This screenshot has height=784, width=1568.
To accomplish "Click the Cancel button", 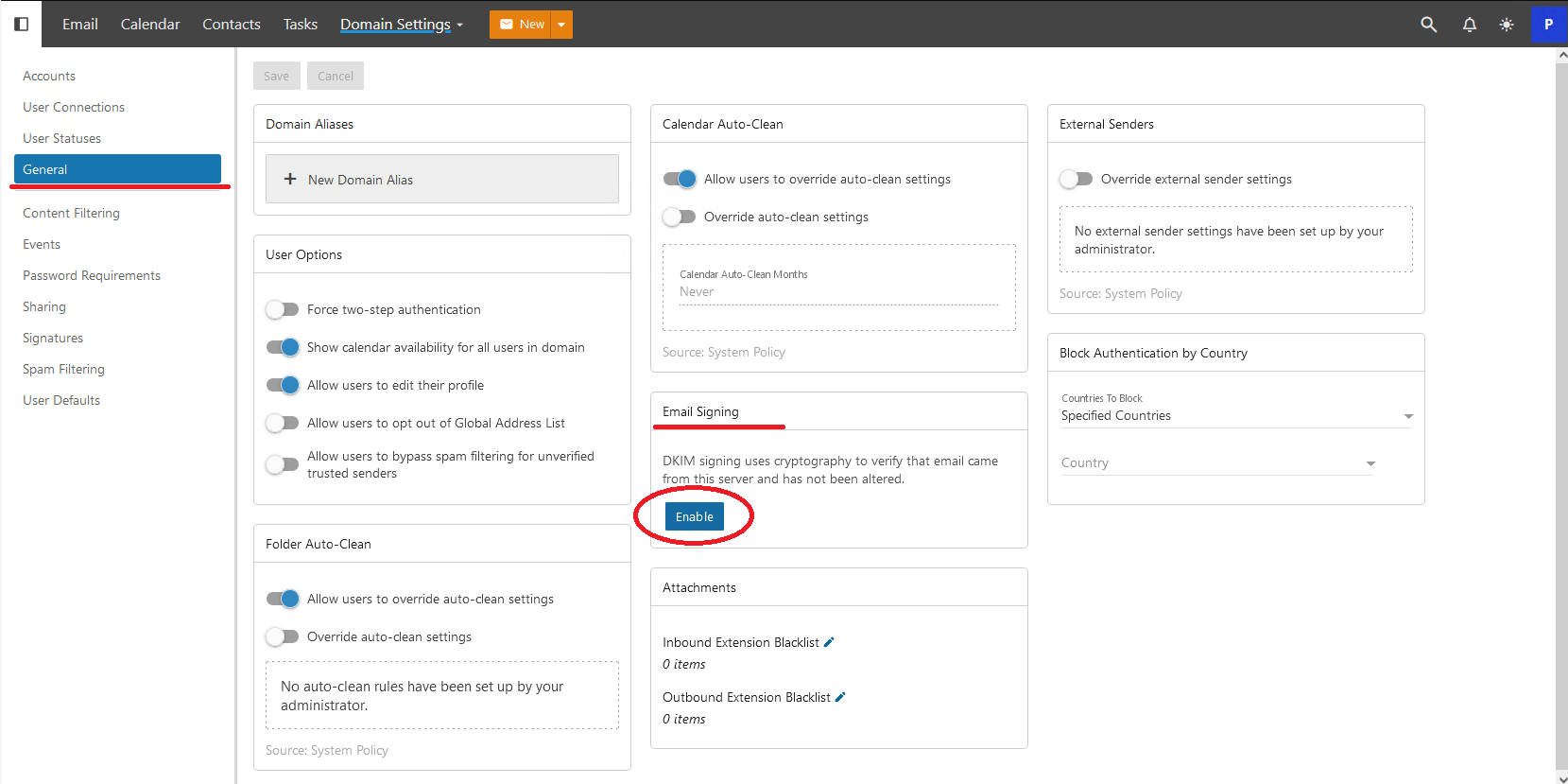I will point(336,76).
